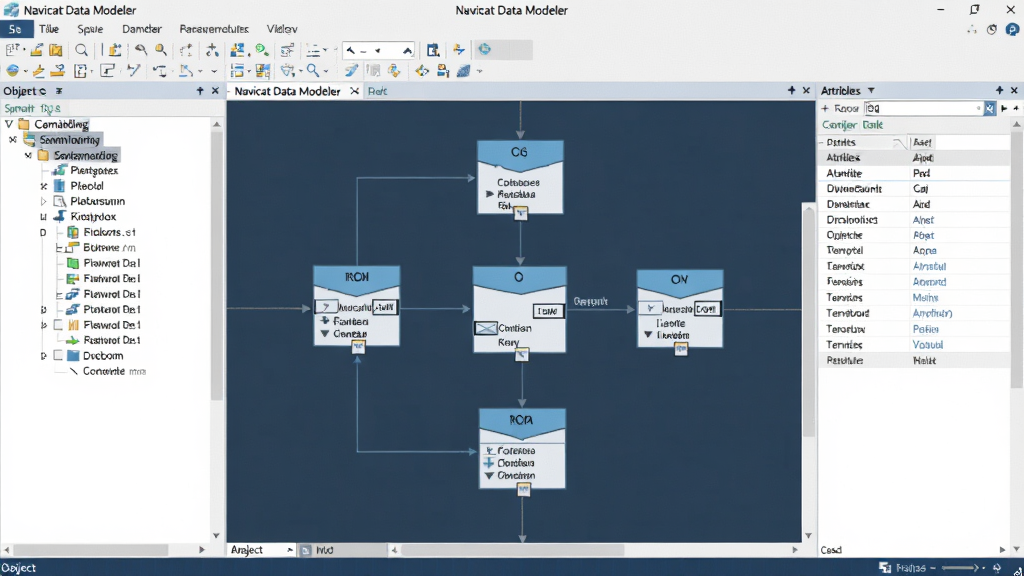Click the yellow folder icon in top toolbar
1024x576 pixels.
tap(56, 50)
